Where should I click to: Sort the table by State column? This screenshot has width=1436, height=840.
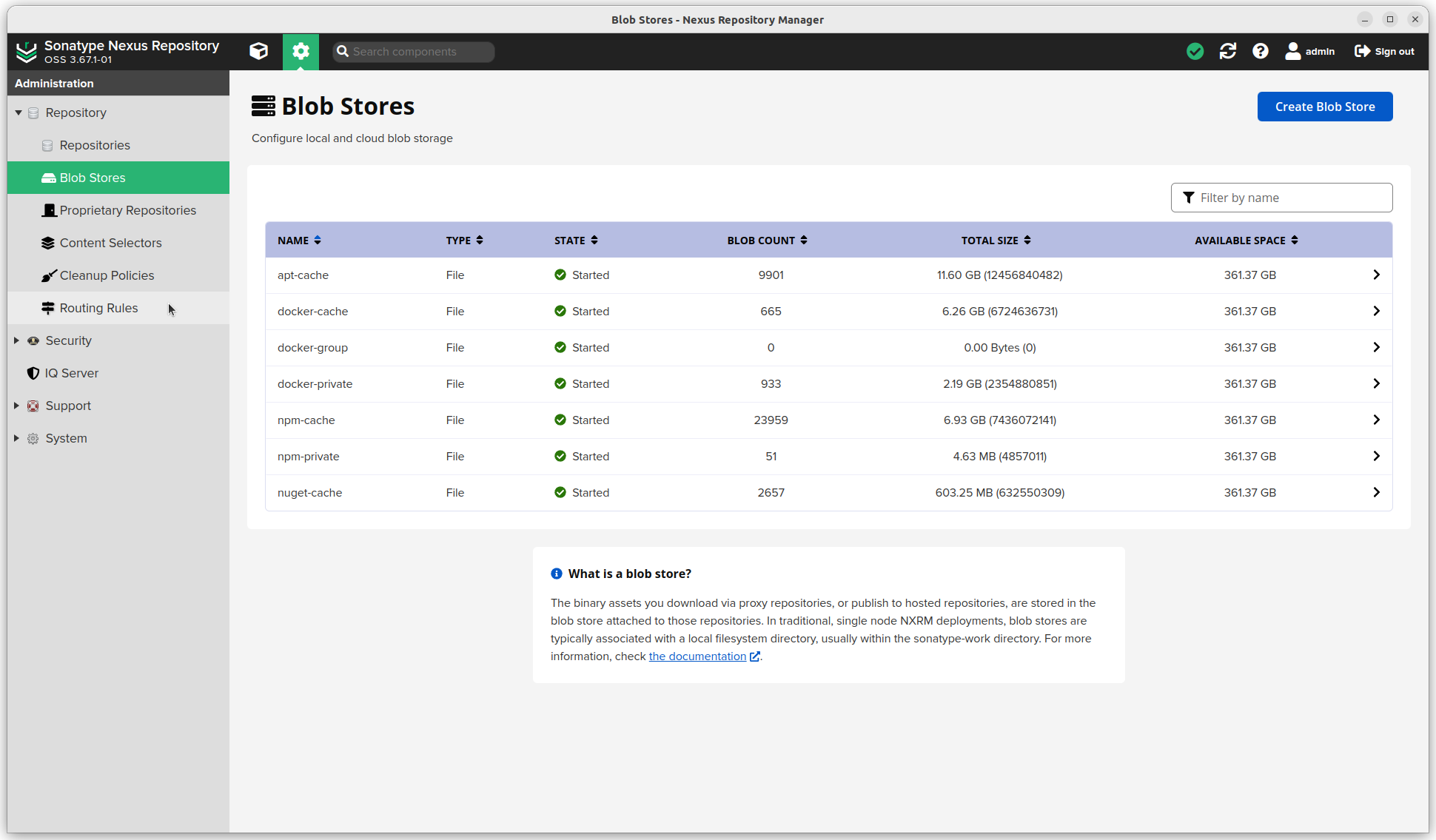pos(576,241)
